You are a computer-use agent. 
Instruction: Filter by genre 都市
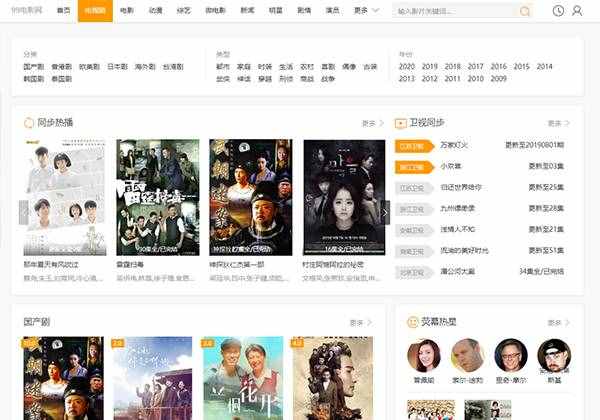click(x=223, y=67)
